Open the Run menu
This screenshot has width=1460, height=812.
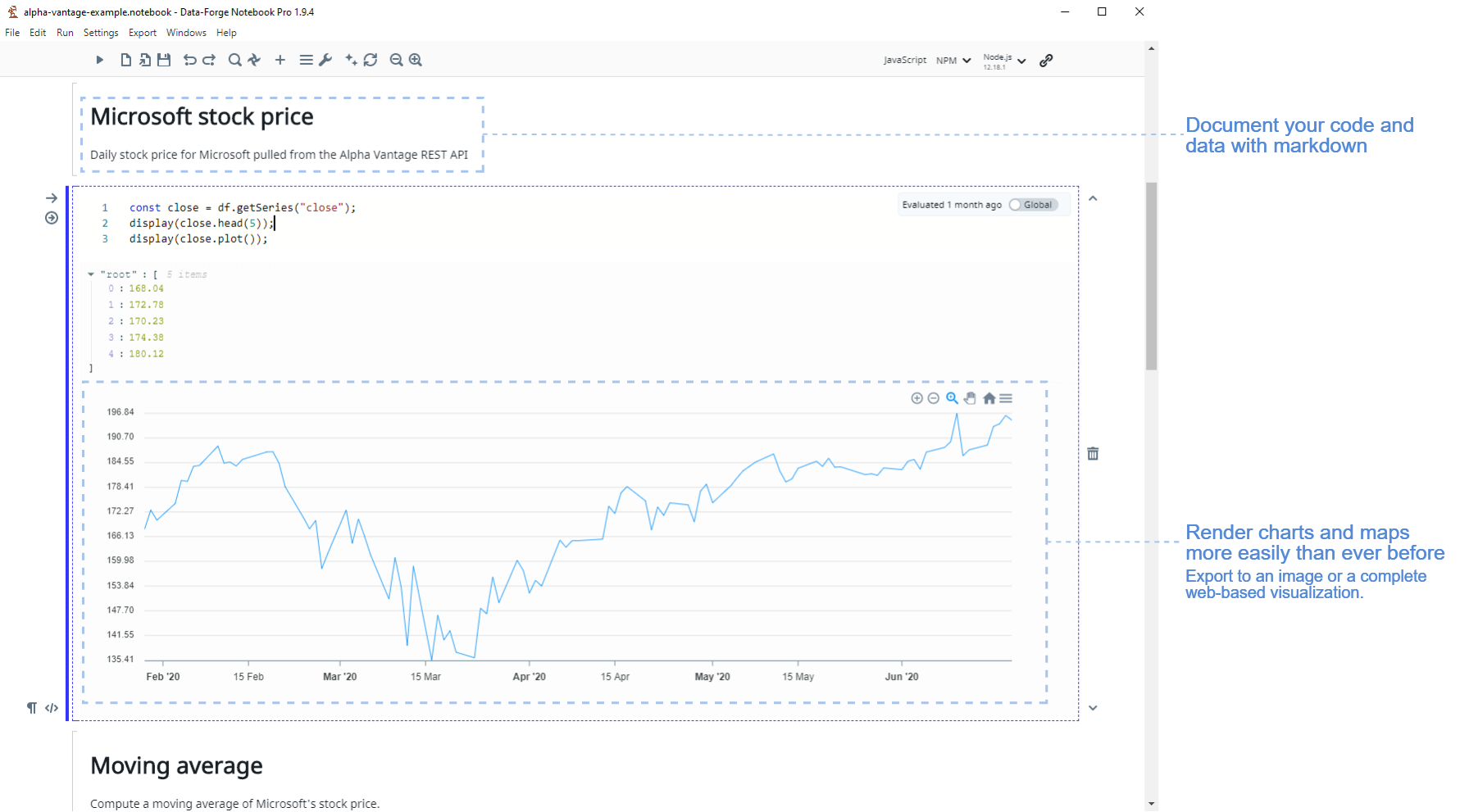pos(65,33)
